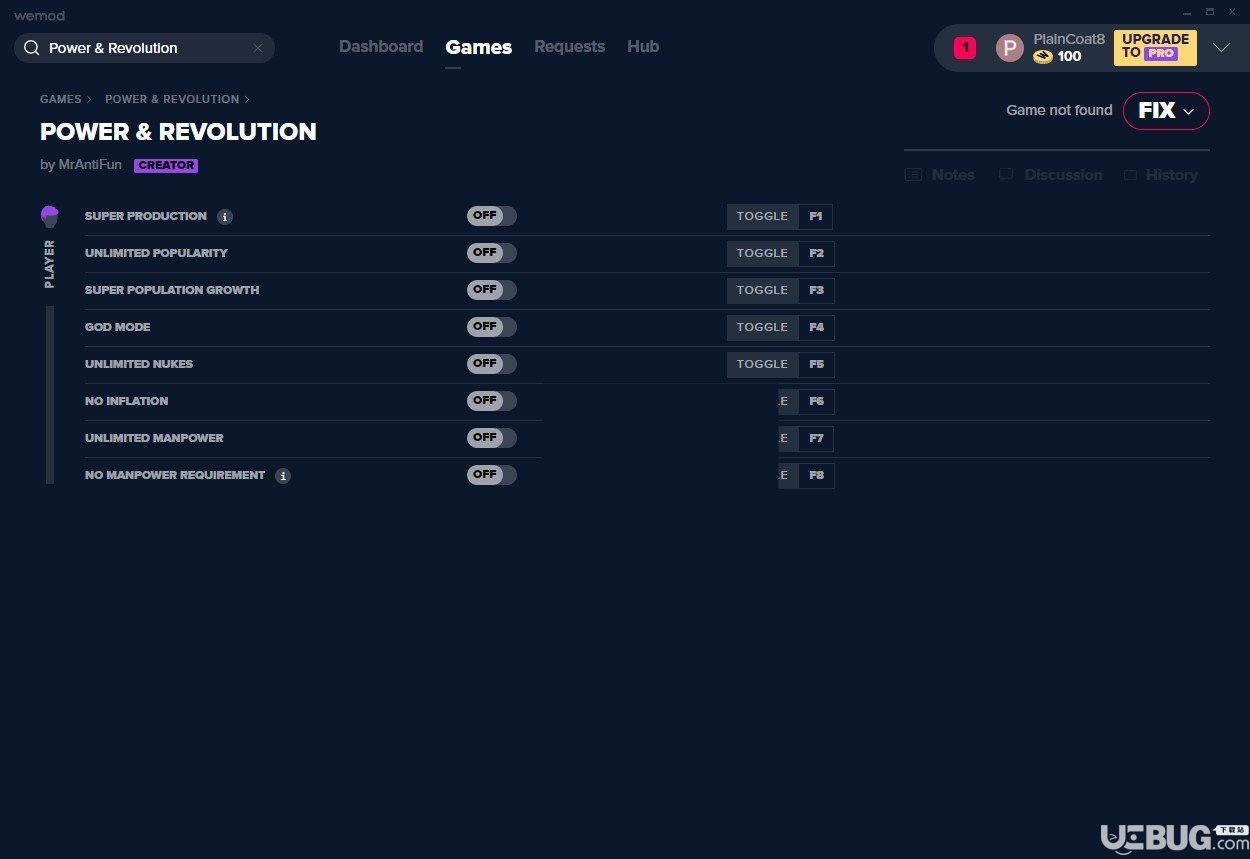Click the gold coin points icon
Viewport: 1250px width, 859px height.
coord(1043,57)
